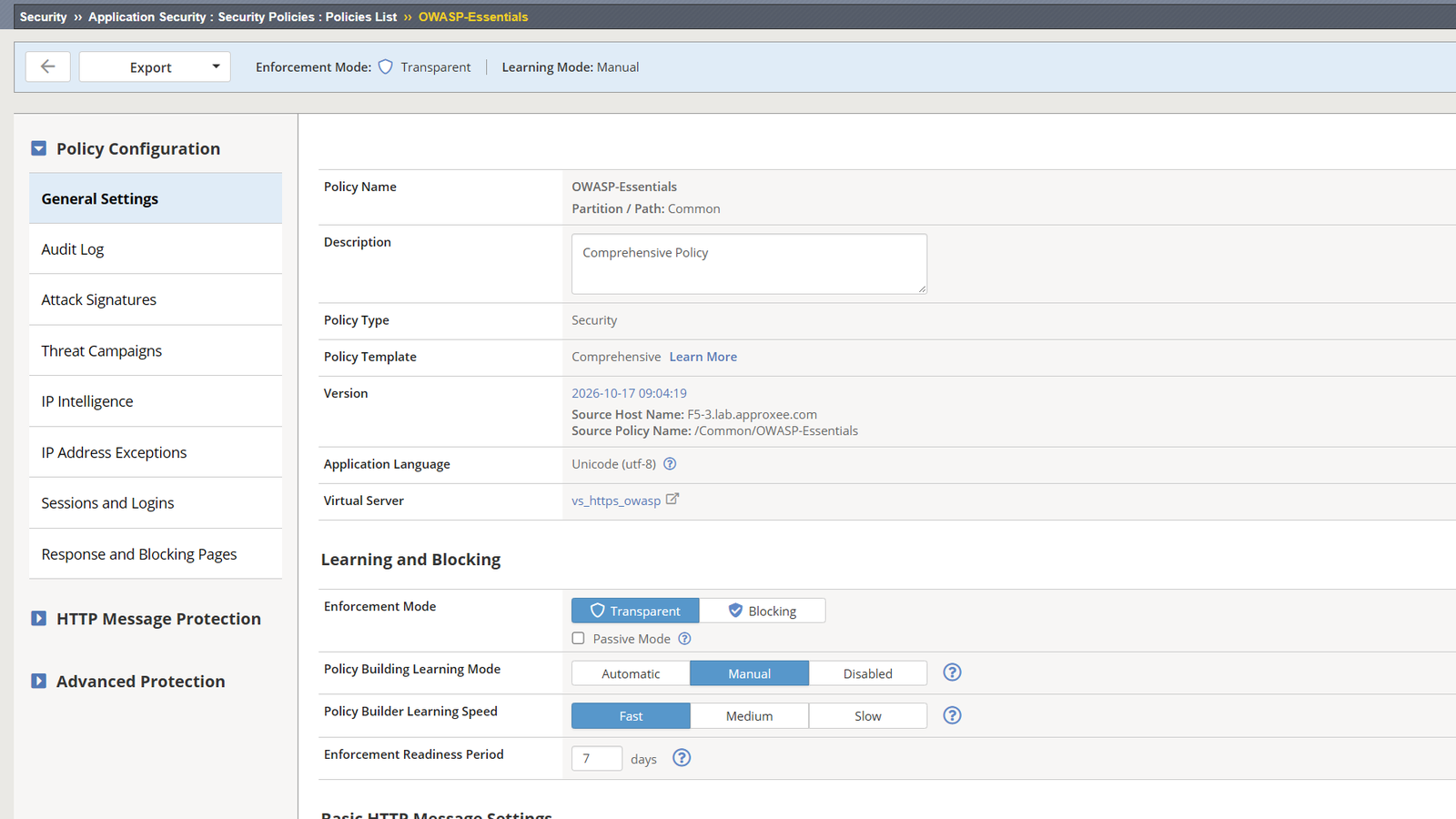Open the vs_https_owasp virtual server link
The image size is (1456, 819).
click(x=616, y=500)
